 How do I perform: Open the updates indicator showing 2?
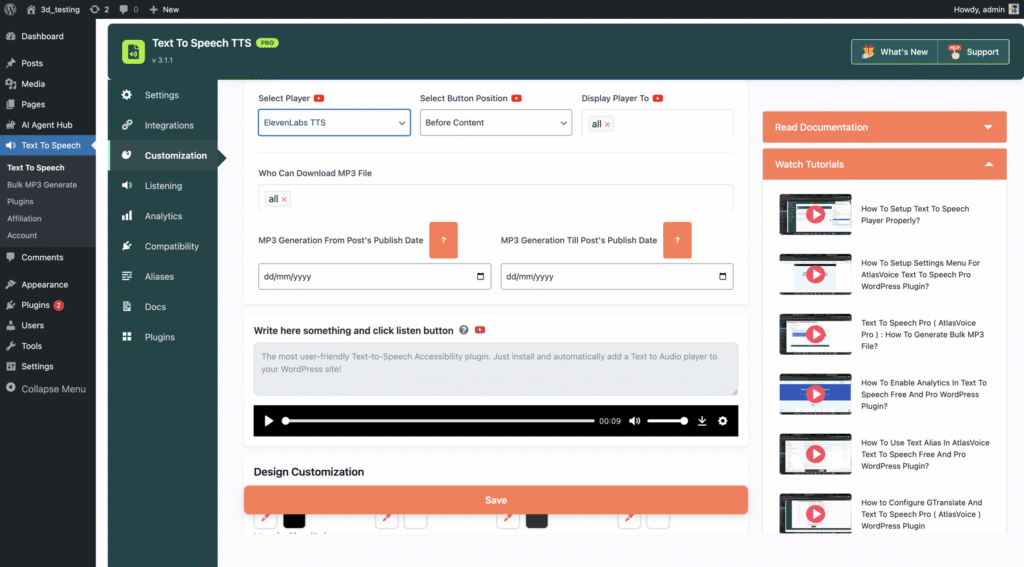coord(99,9)
